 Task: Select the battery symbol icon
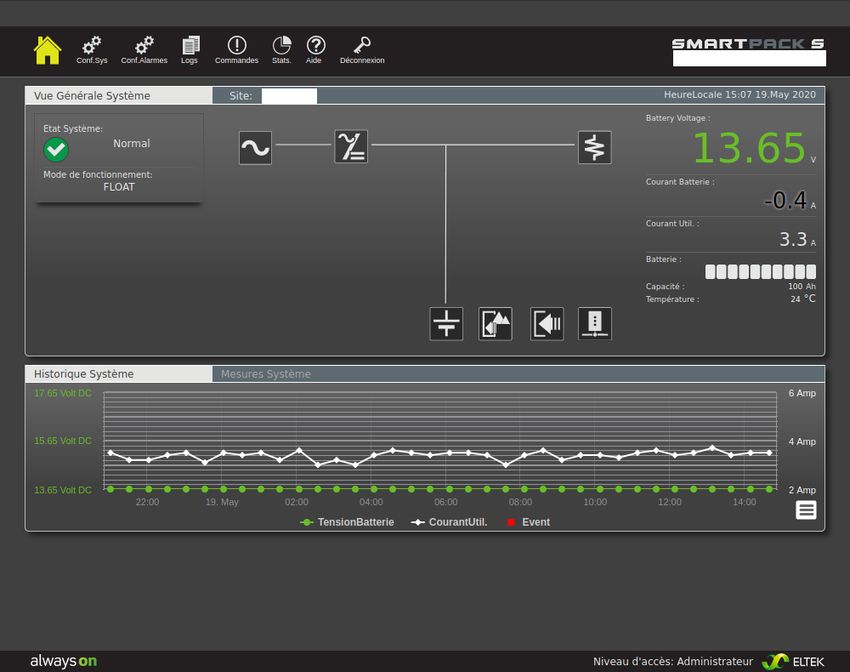(x=446, y=324)
